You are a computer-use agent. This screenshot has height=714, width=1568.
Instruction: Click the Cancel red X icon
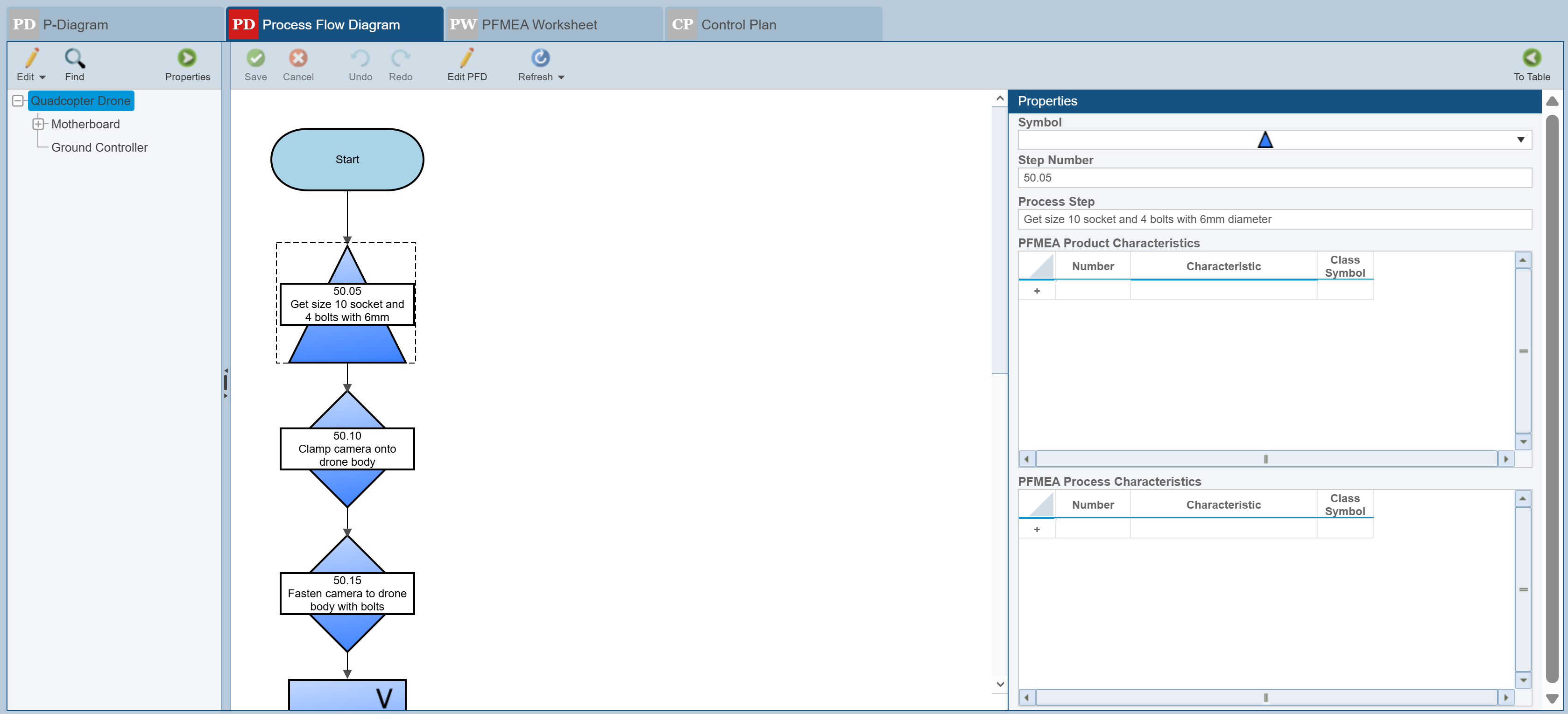pos(297,58)
